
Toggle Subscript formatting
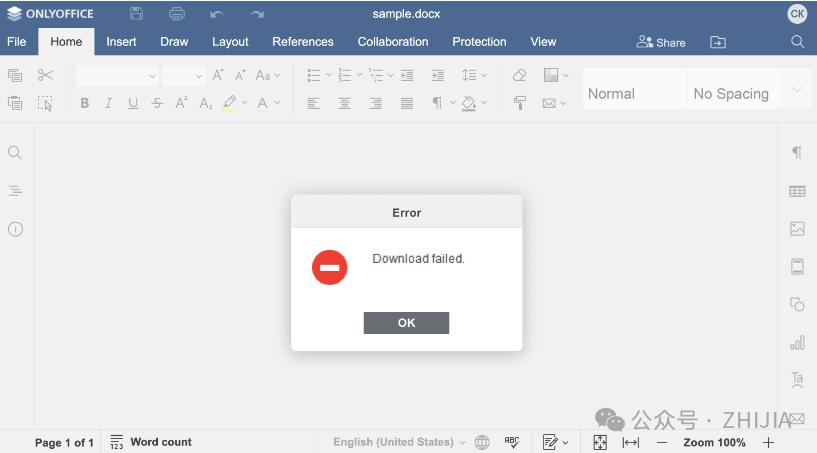point(206,103)
